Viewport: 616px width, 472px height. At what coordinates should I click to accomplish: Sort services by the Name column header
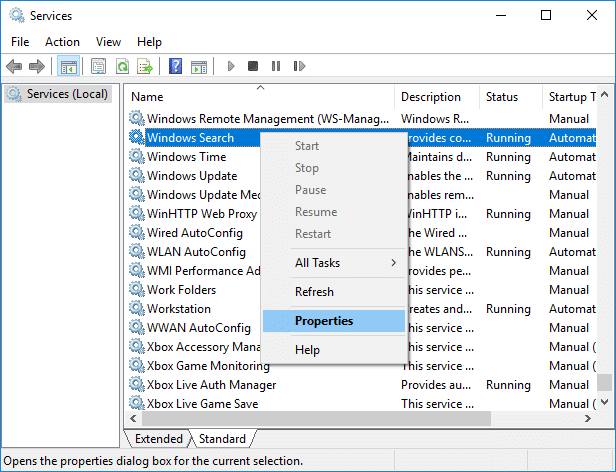coord(260,97)
